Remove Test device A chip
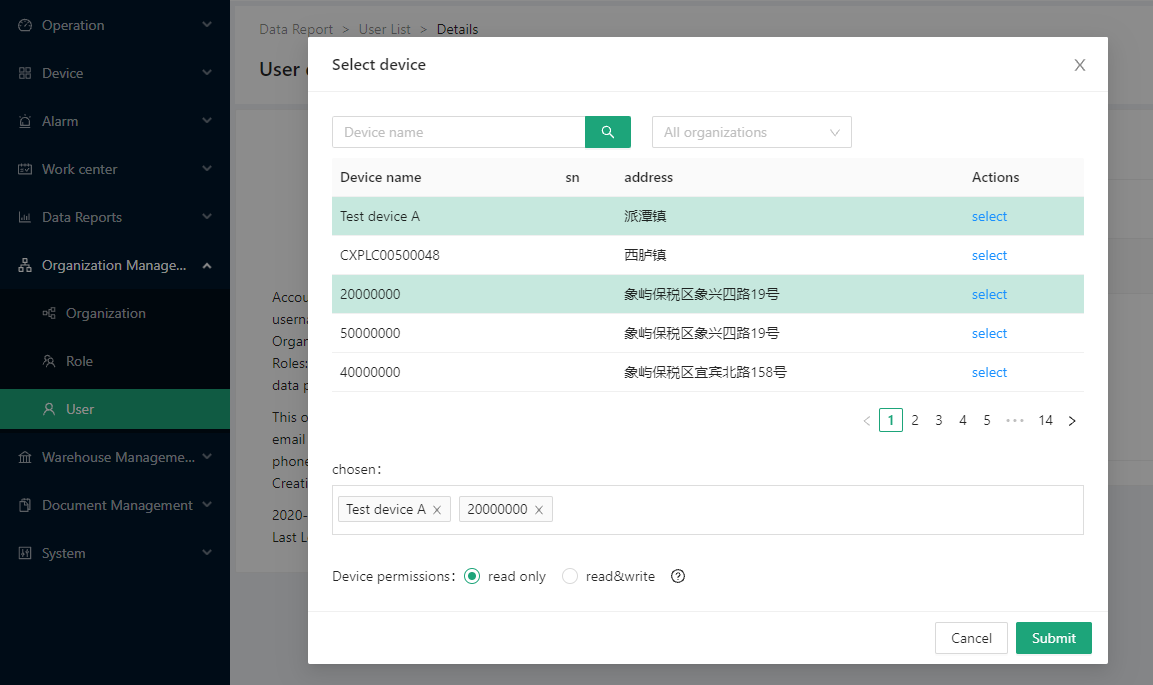The image size is (1153, 685). tap(437, 510)
